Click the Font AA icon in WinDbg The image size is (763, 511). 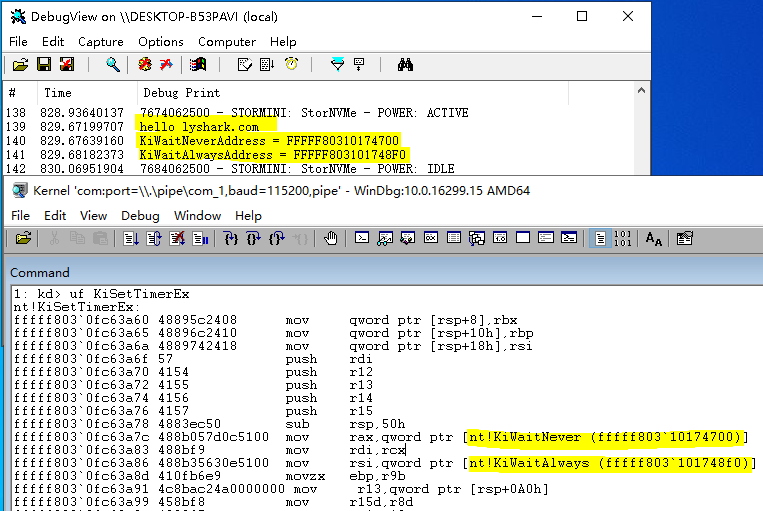coord(654,238)
